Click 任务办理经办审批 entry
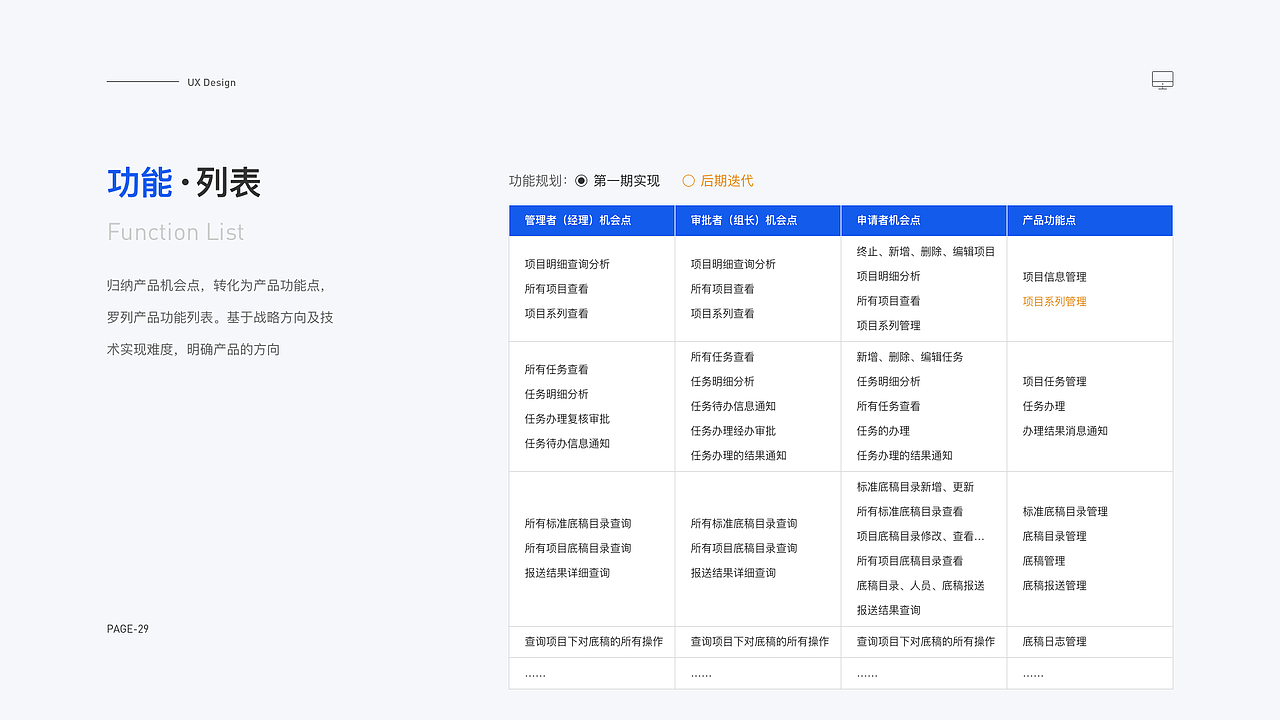1280x720 pixels. click(733, 431)
